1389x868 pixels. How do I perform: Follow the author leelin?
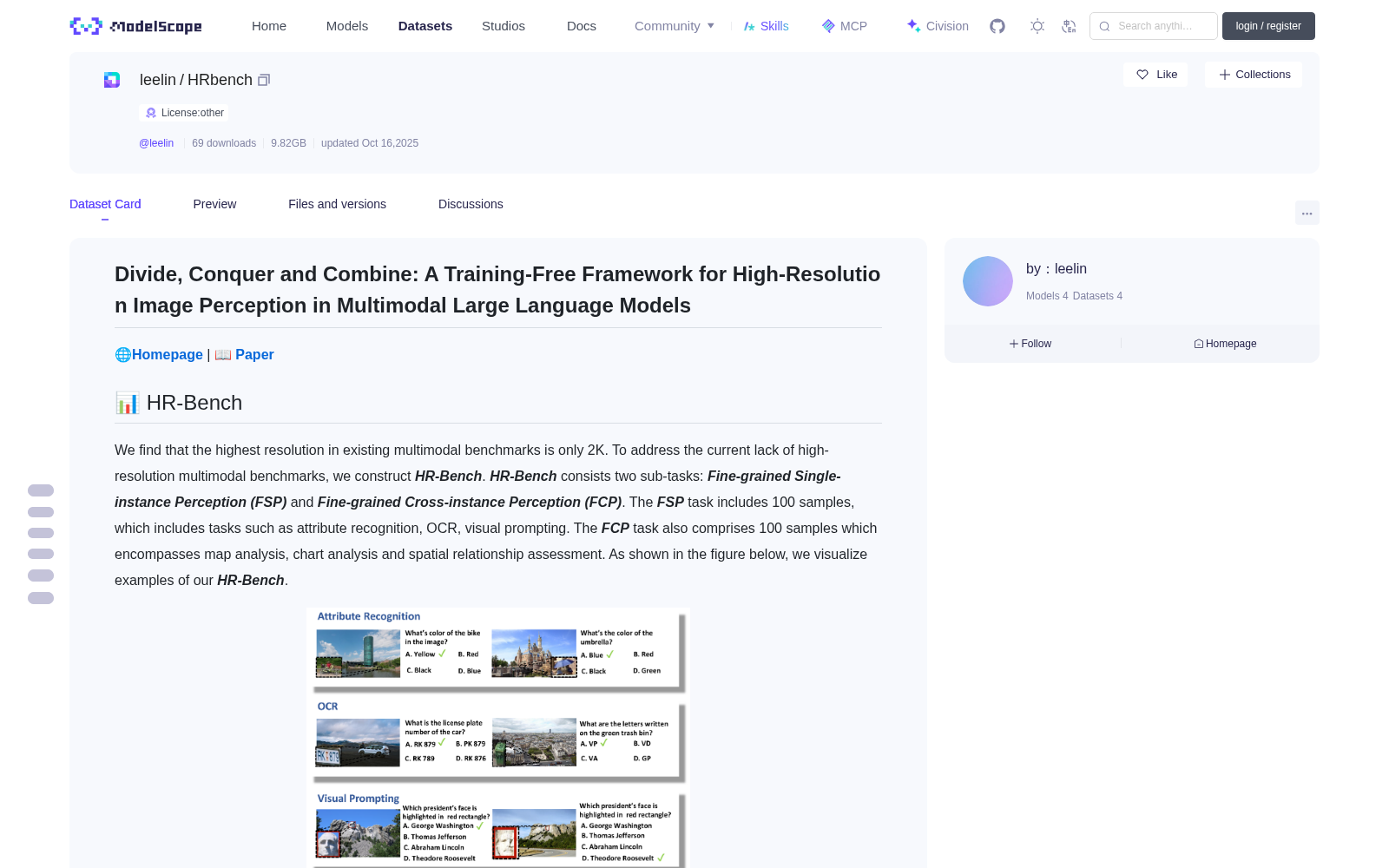pos(1030,344)
